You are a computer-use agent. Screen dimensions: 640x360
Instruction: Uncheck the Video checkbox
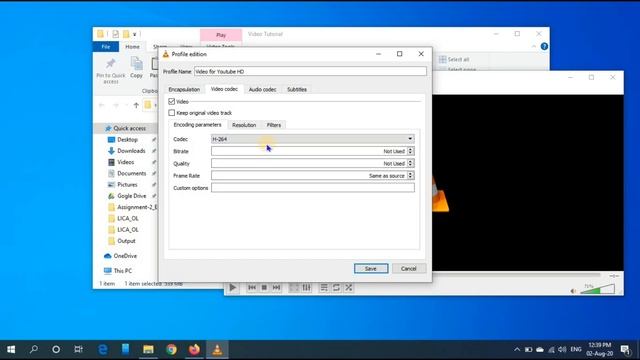pyautogui.click(x=171, y=101)
